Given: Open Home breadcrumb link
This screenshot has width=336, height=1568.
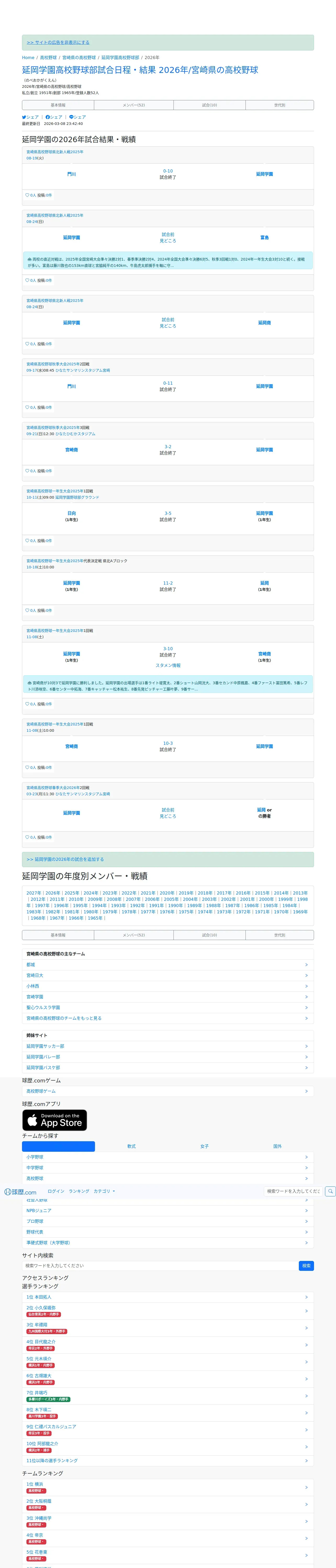Looking at the screenshot, I should point(28,58).
